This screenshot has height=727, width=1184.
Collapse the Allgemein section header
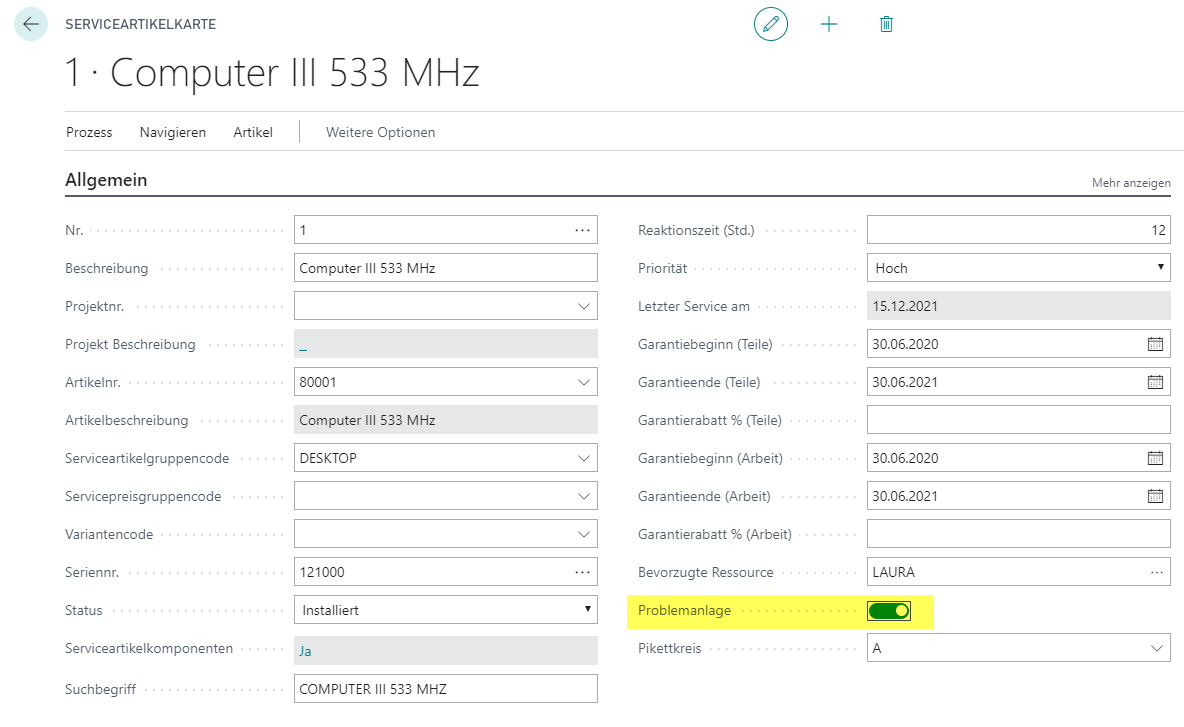(x=106, y=180)
